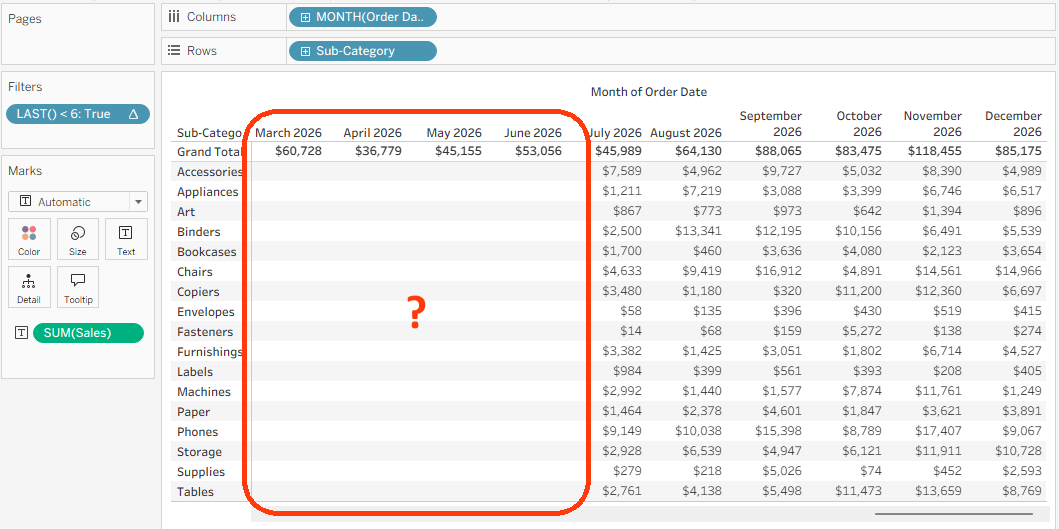Click the $13,341 Binders August value
The width and height of the screenshot is (1059, 529).
(699, 232)
